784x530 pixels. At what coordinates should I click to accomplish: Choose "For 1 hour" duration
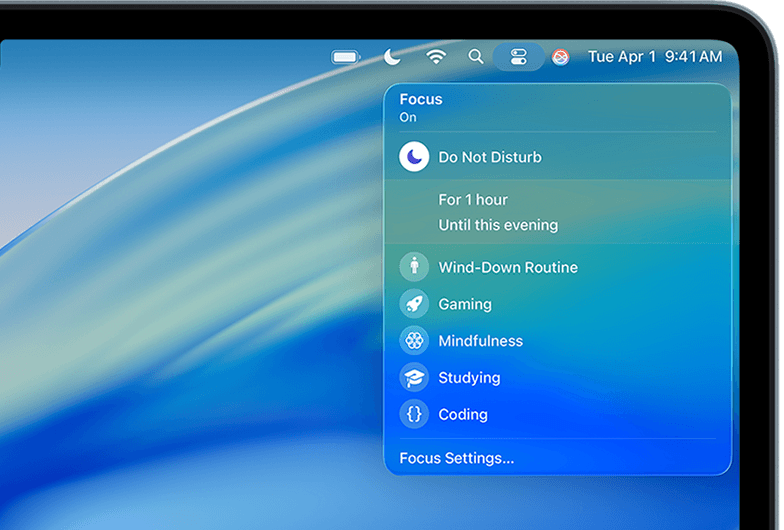(x=473, y=200)
